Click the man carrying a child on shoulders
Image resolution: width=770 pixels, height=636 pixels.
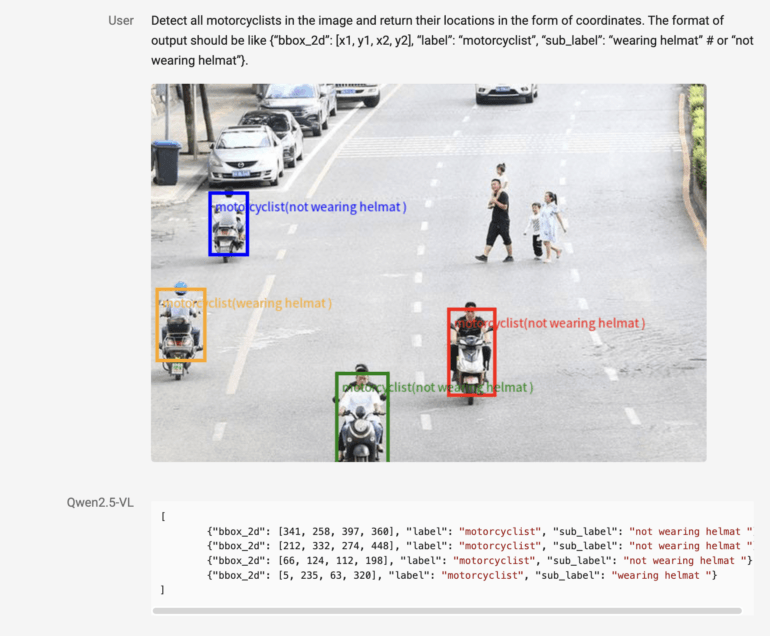[x=498, y=215]
